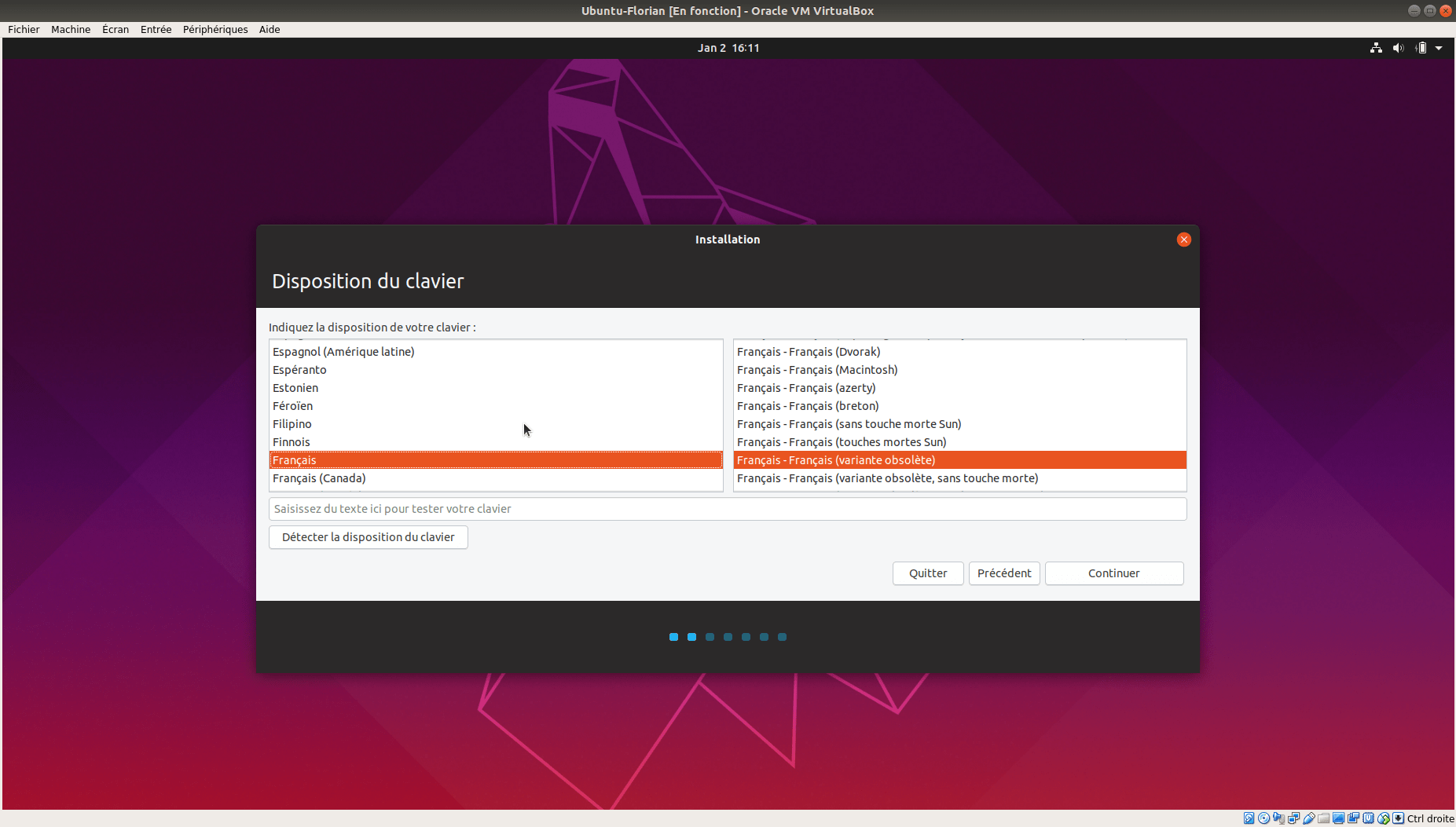The width and height of the screenshot is (1456, 827).
Task: Open the Périphériques menu
Action: coord(215,29)
